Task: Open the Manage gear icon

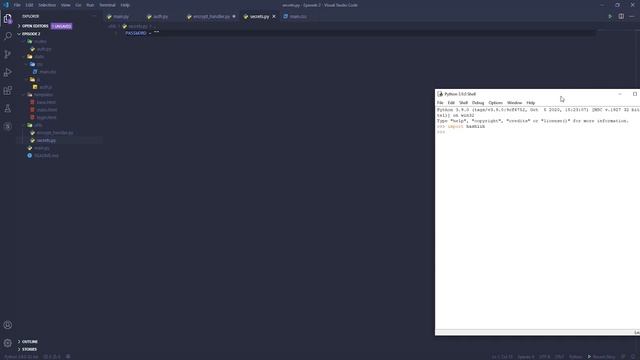Action: tap(7, 343)
